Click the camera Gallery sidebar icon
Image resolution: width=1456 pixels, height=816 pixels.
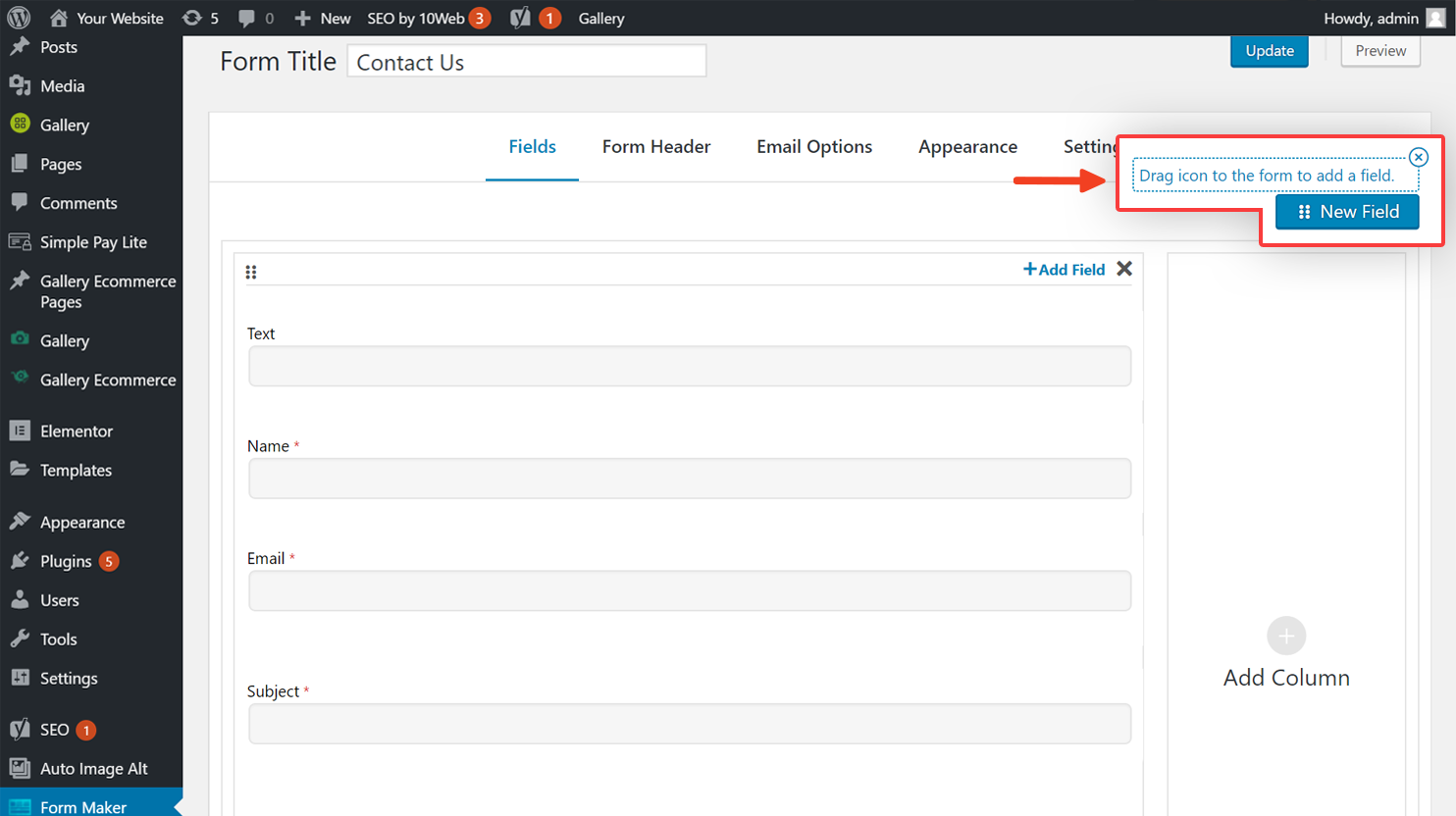click(20, 339)
